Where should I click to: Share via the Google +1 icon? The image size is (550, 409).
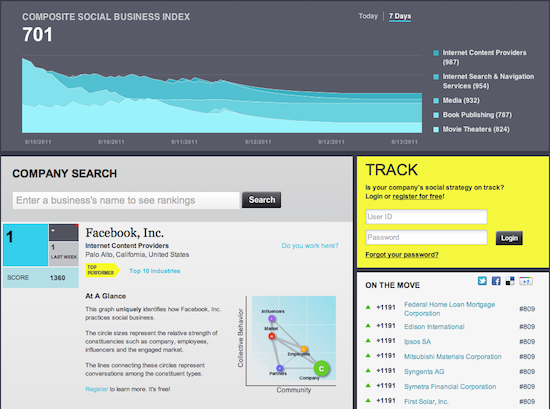coord(526,281)
